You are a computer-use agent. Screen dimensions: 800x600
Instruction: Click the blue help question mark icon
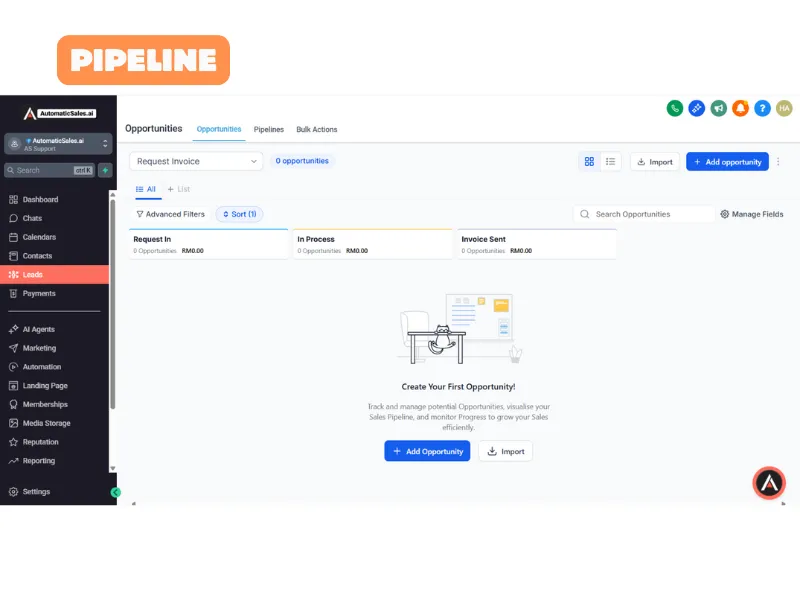[x=762, y=108]
